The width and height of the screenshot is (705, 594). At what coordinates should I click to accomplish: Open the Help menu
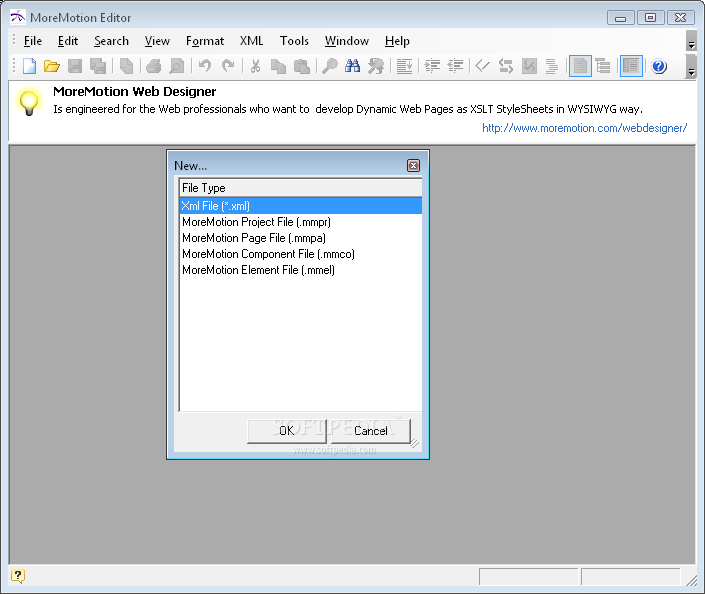point(397,41)
